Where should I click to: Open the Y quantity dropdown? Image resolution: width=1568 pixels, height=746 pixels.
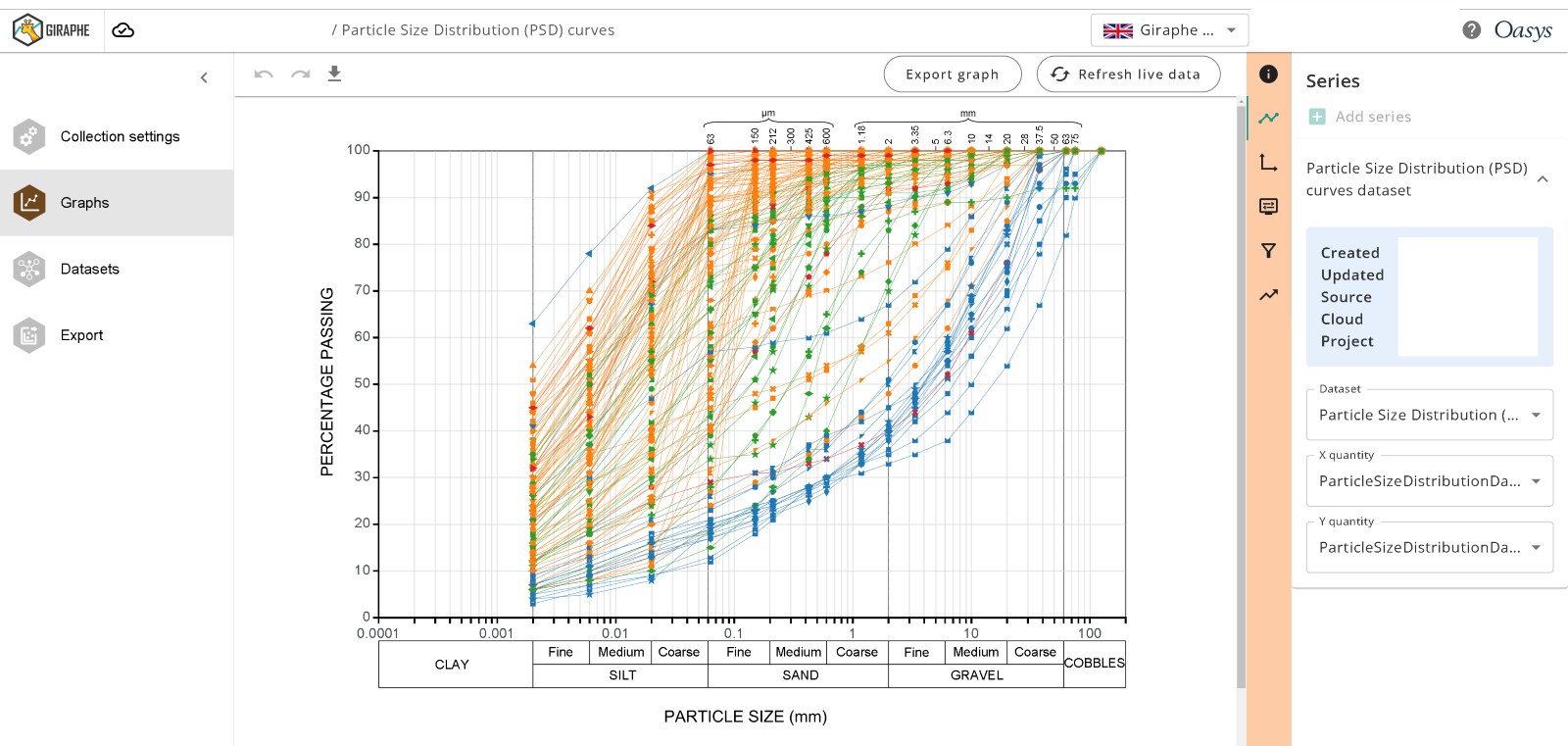(x=1429, y=547)
